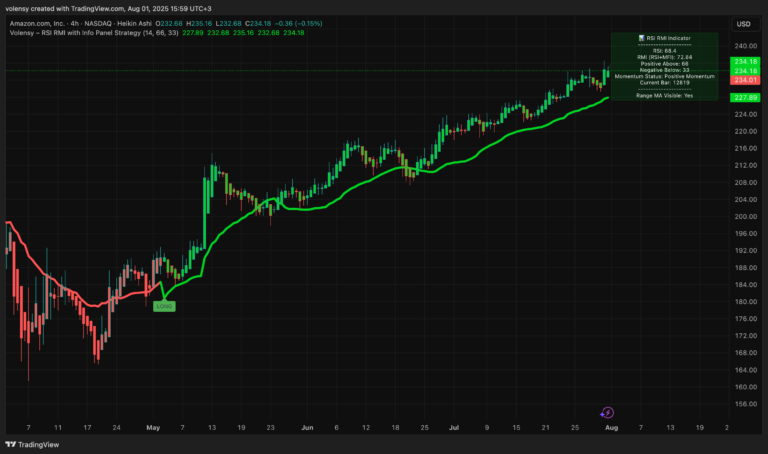The image size is (768, 454).
Task: Click the purple lightning events icon
Action: 607,413
